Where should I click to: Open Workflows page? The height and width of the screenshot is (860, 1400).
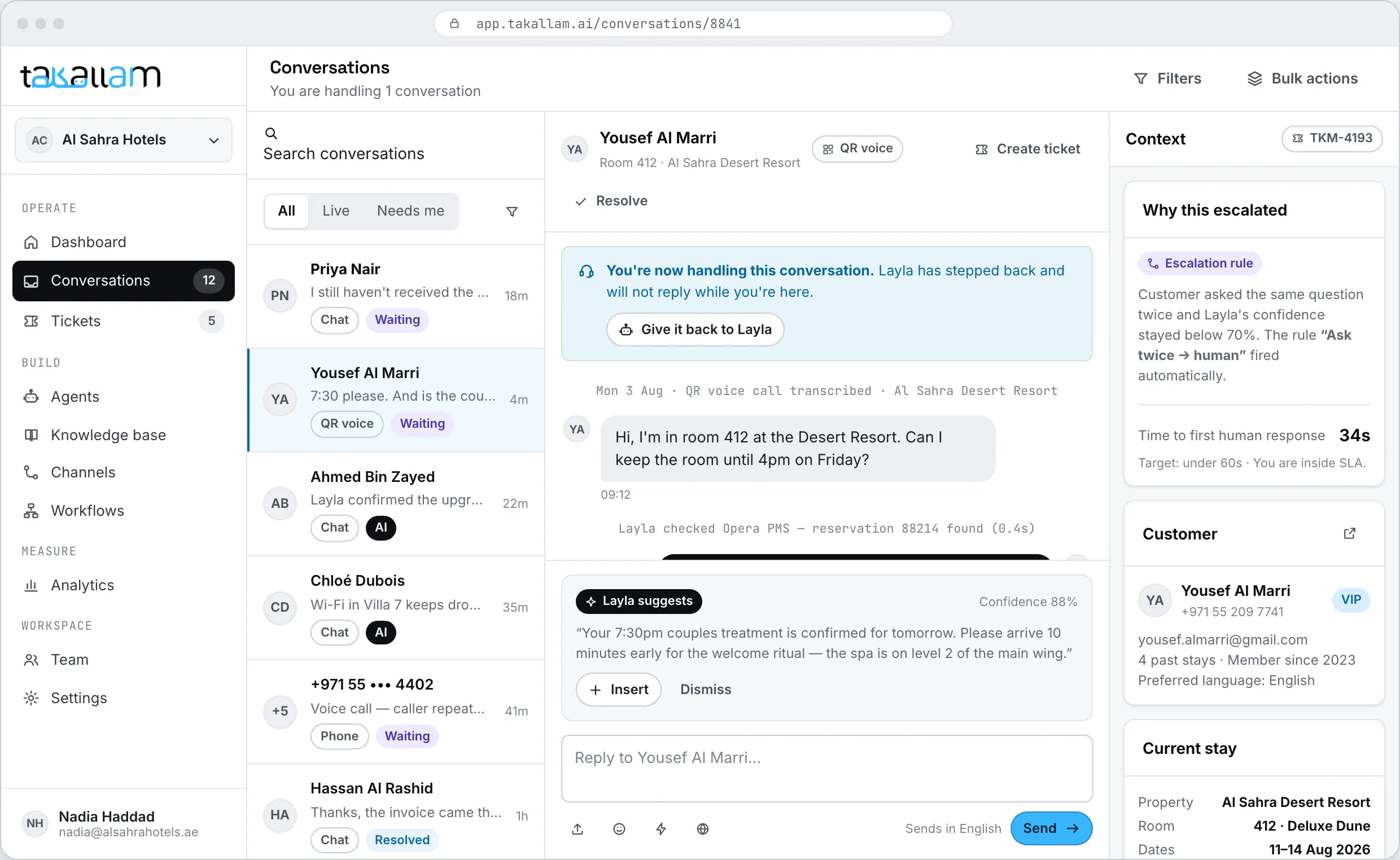(124, 511)
